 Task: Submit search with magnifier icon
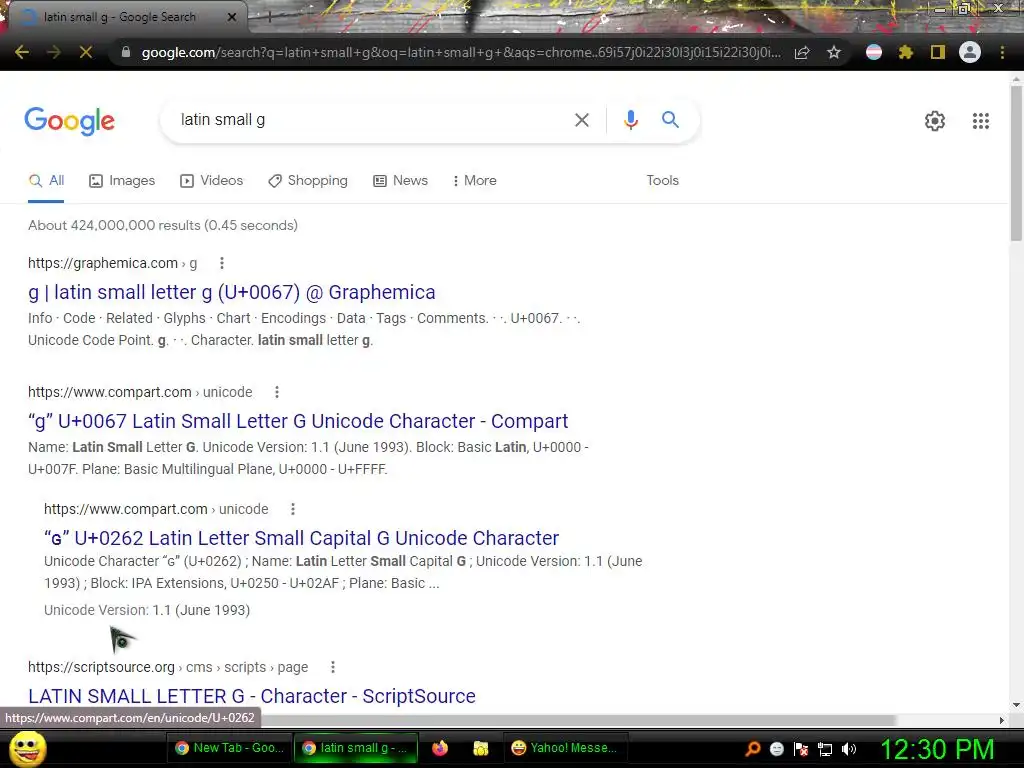(670, 120)
